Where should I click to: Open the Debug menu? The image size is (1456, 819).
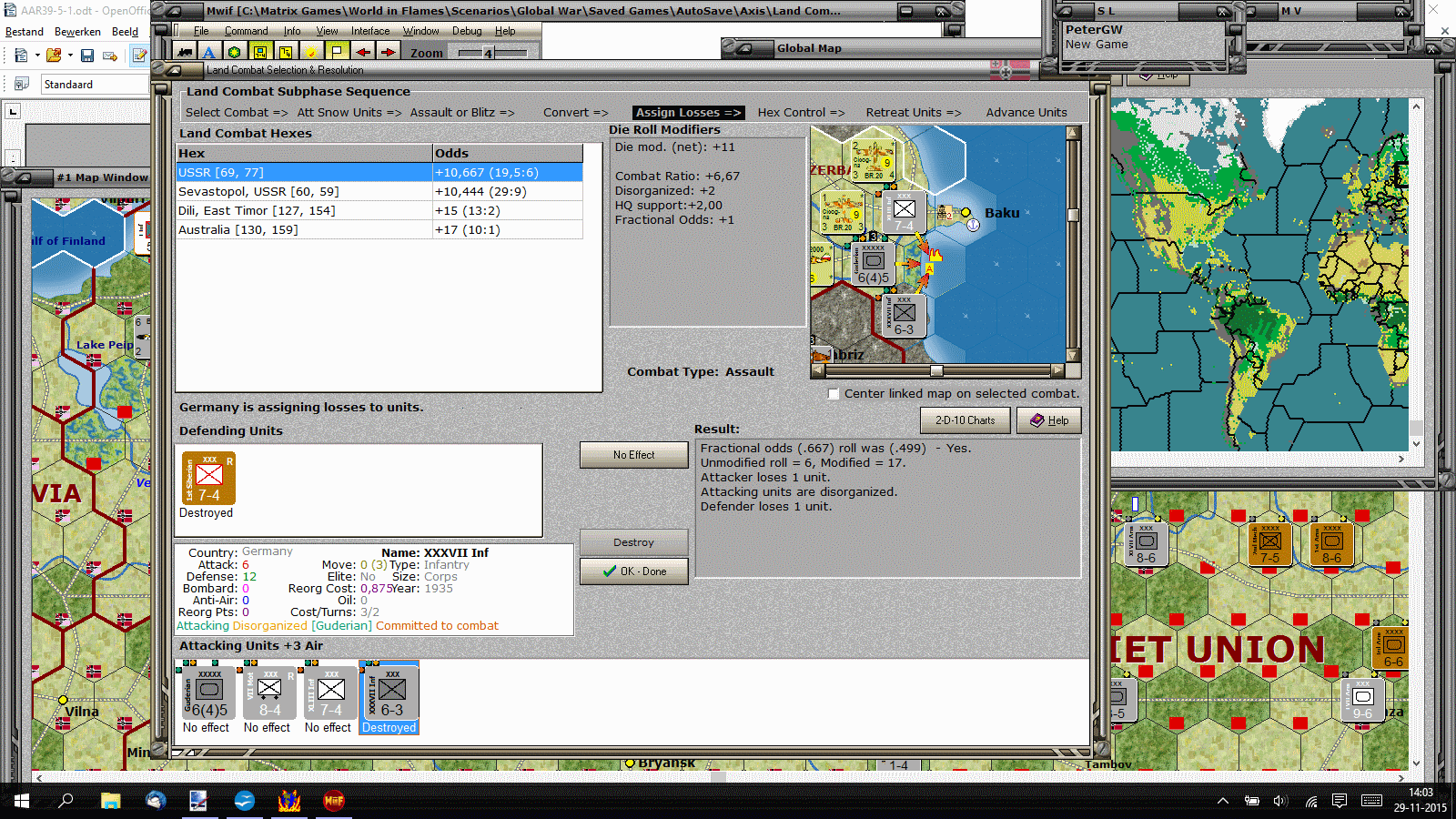point(467,31)
